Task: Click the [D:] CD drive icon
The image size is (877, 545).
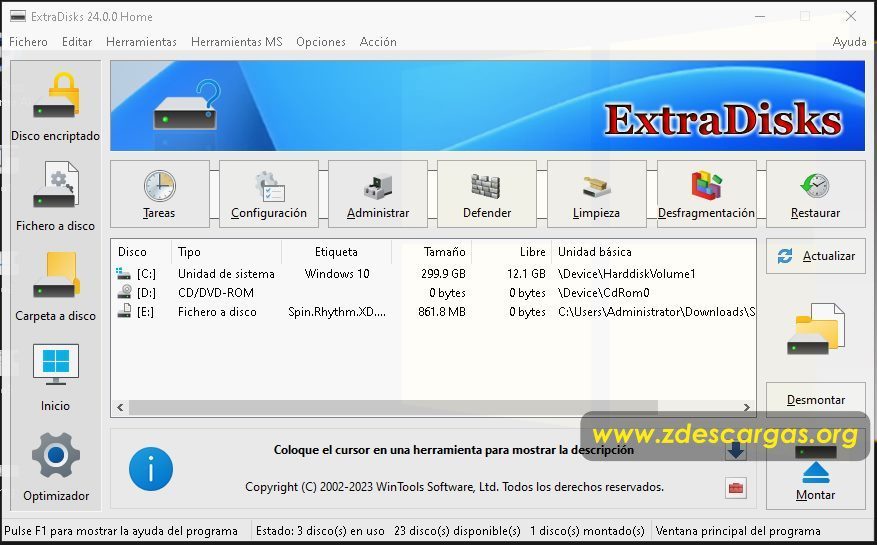Action: 124,292
